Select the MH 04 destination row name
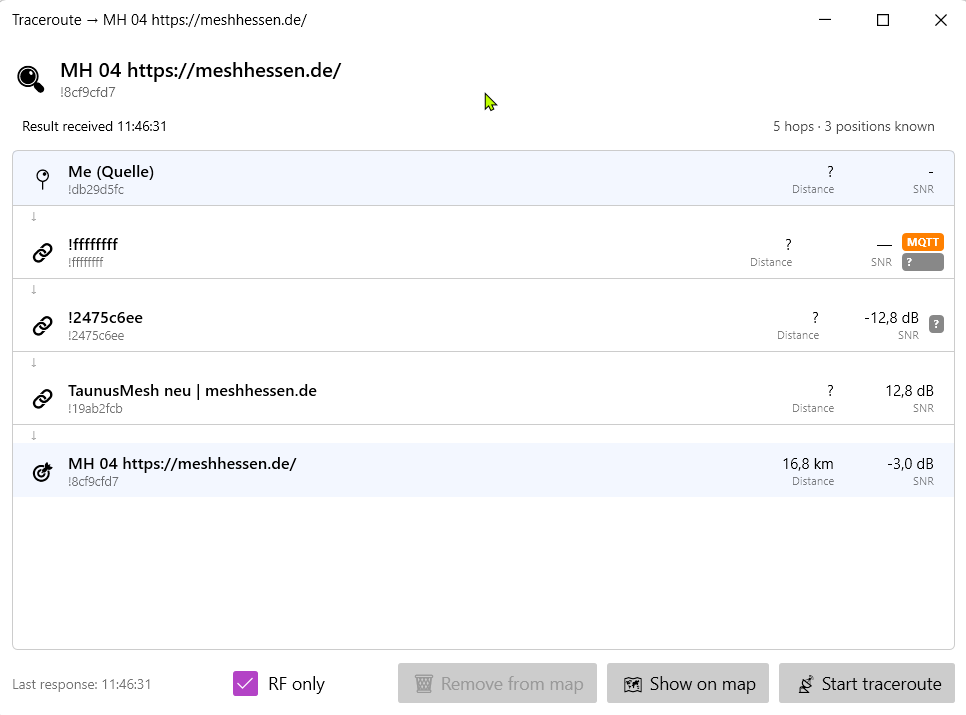 pyautogui.click(x=182, y=464)
